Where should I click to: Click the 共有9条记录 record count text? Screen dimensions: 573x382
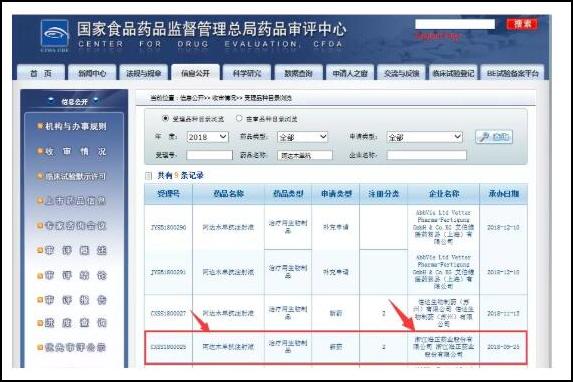(x=180, y=175)
